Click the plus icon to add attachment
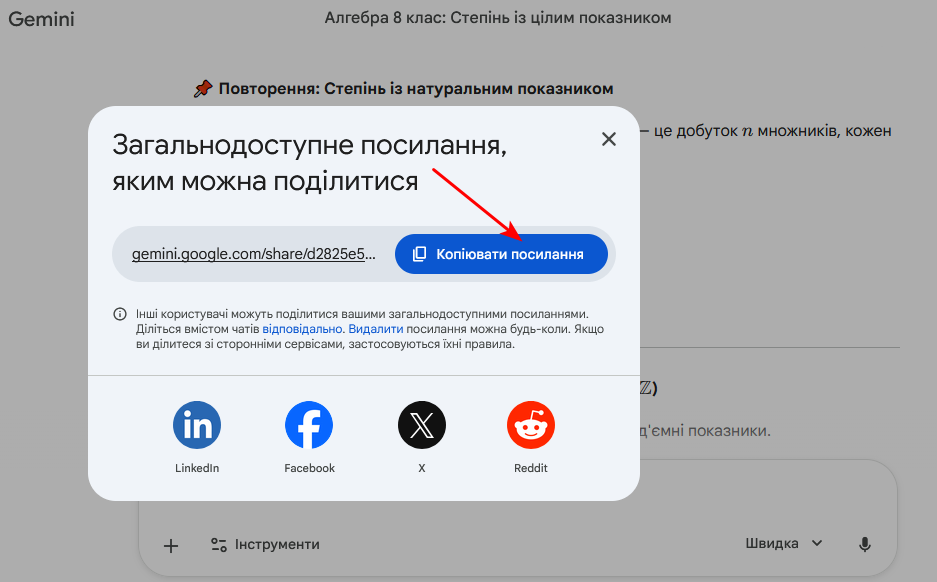Viewport: 937px width, 582px height. click(x=171, y=545)
